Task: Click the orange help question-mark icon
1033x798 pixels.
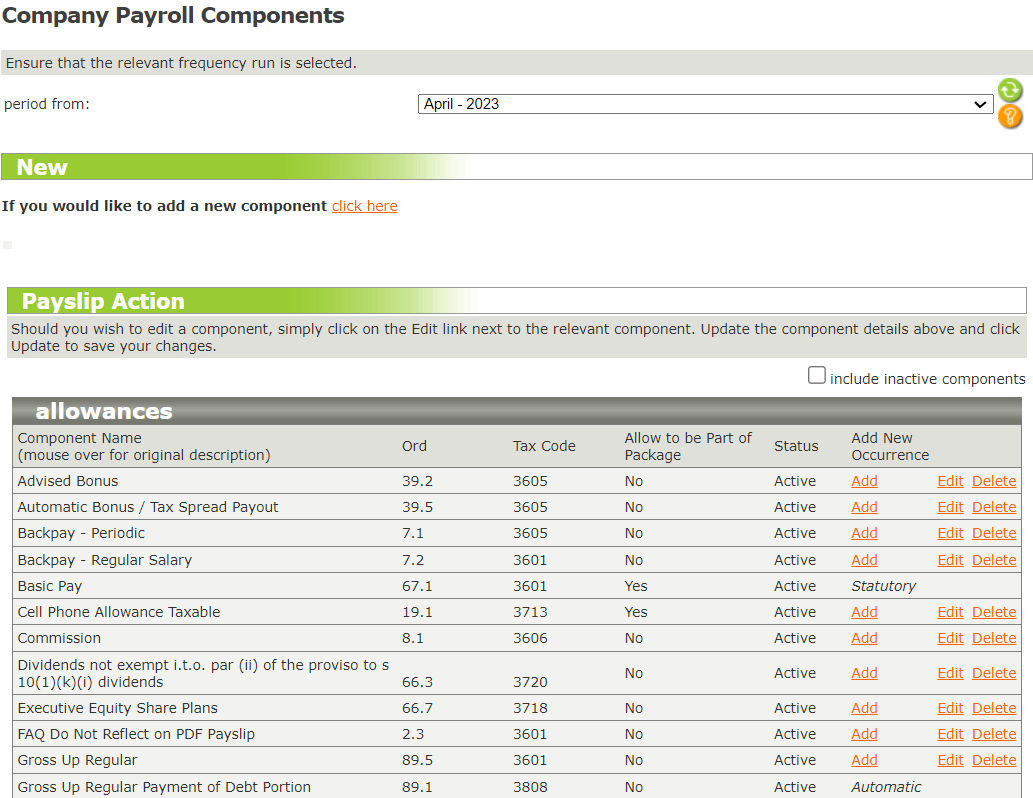Action: 1010,116
